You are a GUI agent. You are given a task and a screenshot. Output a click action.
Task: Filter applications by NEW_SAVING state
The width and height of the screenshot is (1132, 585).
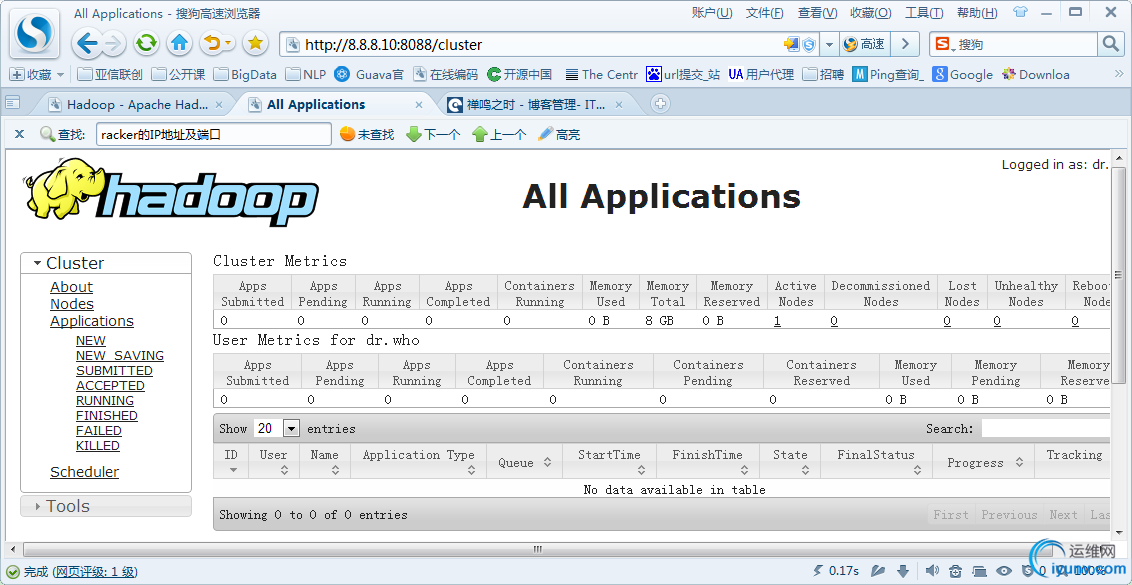tap(120, 355)
